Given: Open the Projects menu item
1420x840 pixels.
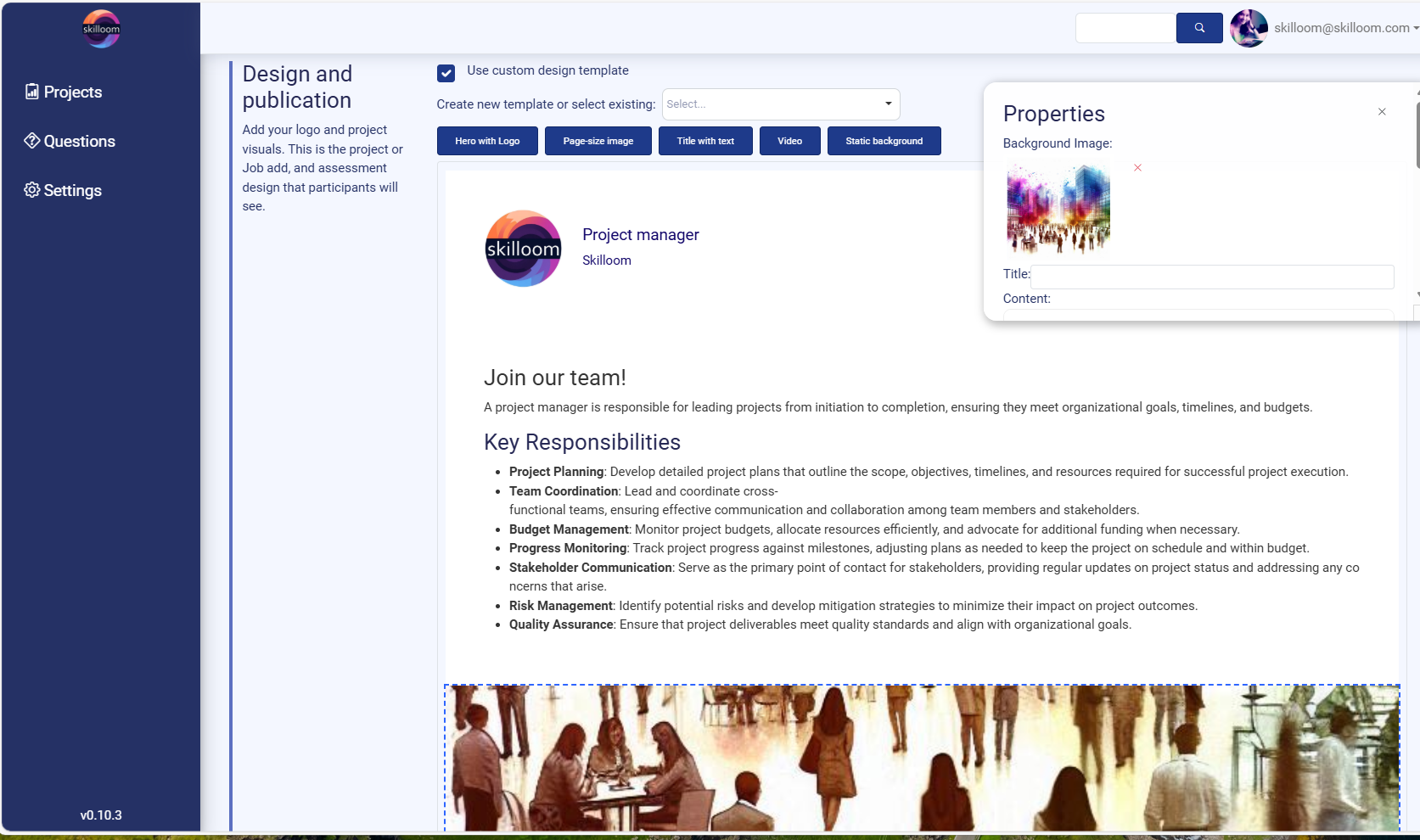Looking at the screenshot, I should tap(72, 92).
